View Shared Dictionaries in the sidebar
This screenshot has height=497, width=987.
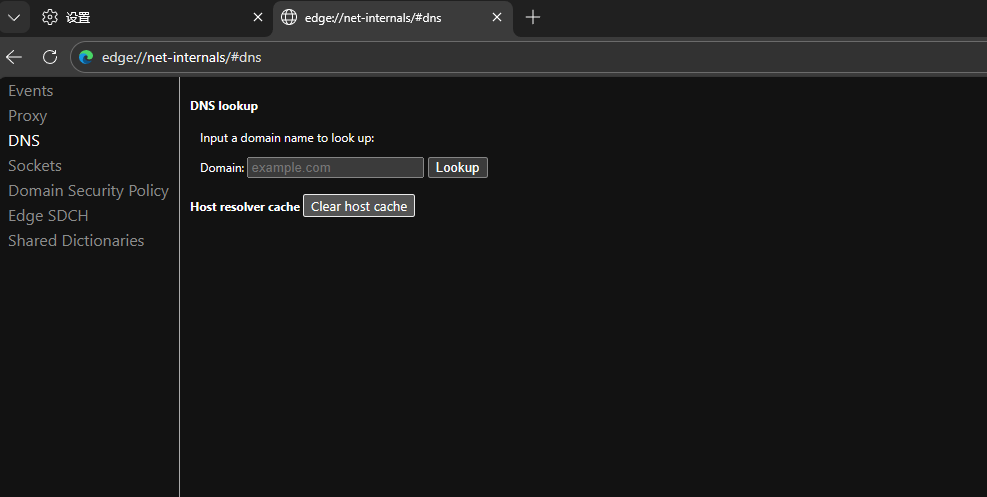click(x=76, y=241)
